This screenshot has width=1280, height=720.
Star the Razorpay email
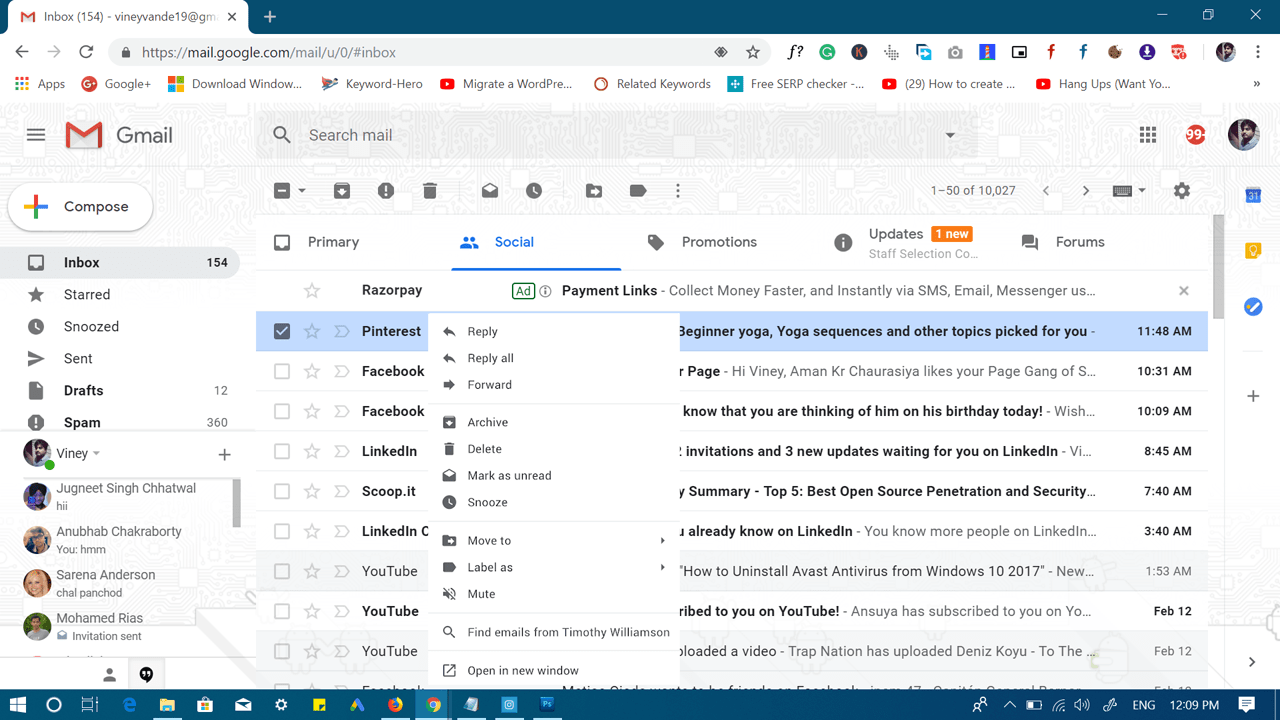[x=312, y=290]
